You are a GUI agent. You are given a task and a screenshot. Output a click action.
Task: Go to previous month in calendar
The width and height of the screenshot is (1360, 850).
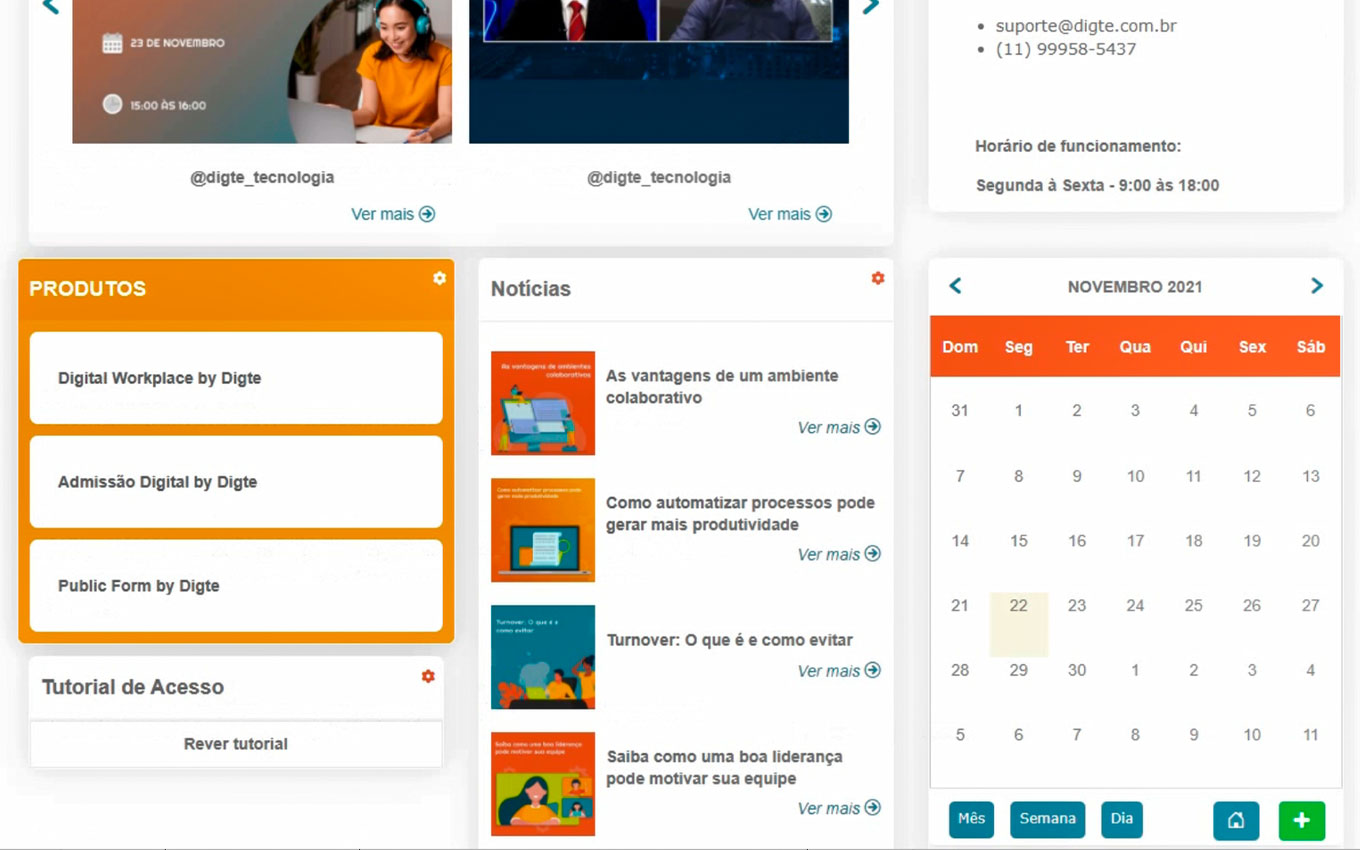955,286
